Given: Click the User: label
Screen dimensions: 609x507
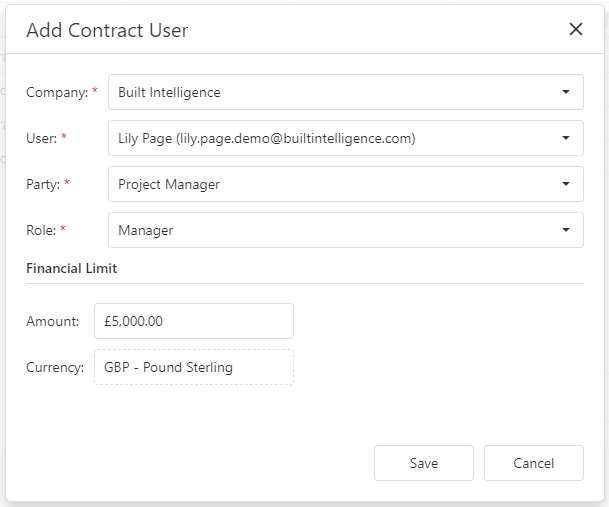Looking at the screenshot, I should (42, 138).
